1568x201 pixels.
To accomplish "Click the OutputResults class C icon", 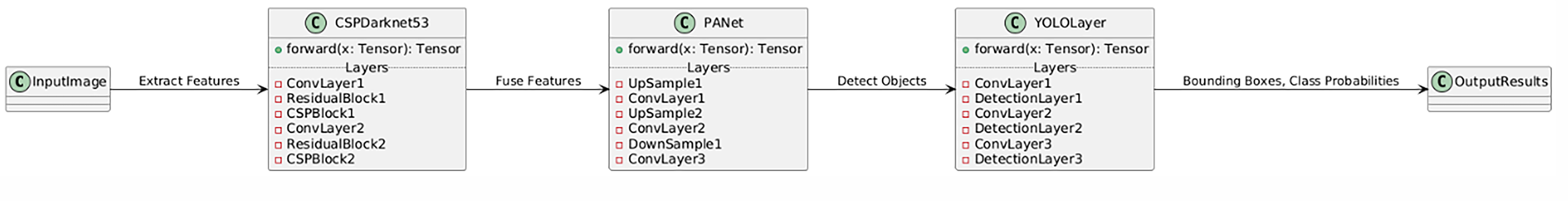I will tap(1442, 82).
